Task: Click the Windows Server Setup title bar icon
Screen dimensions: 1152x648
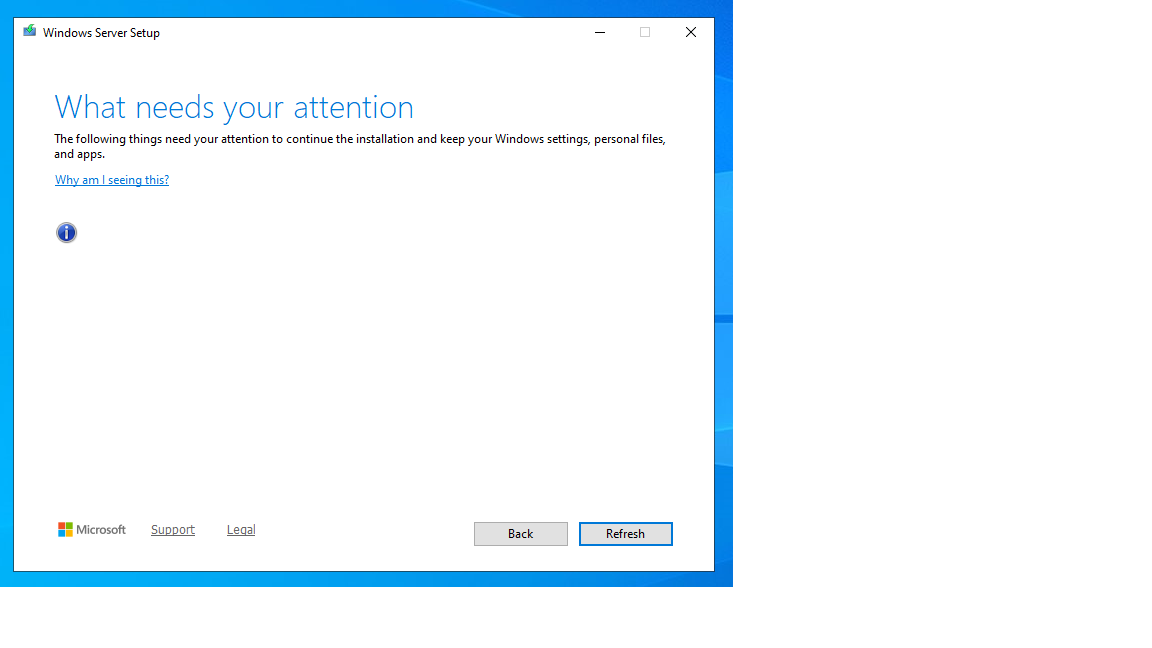Action: tap(29, 31)
